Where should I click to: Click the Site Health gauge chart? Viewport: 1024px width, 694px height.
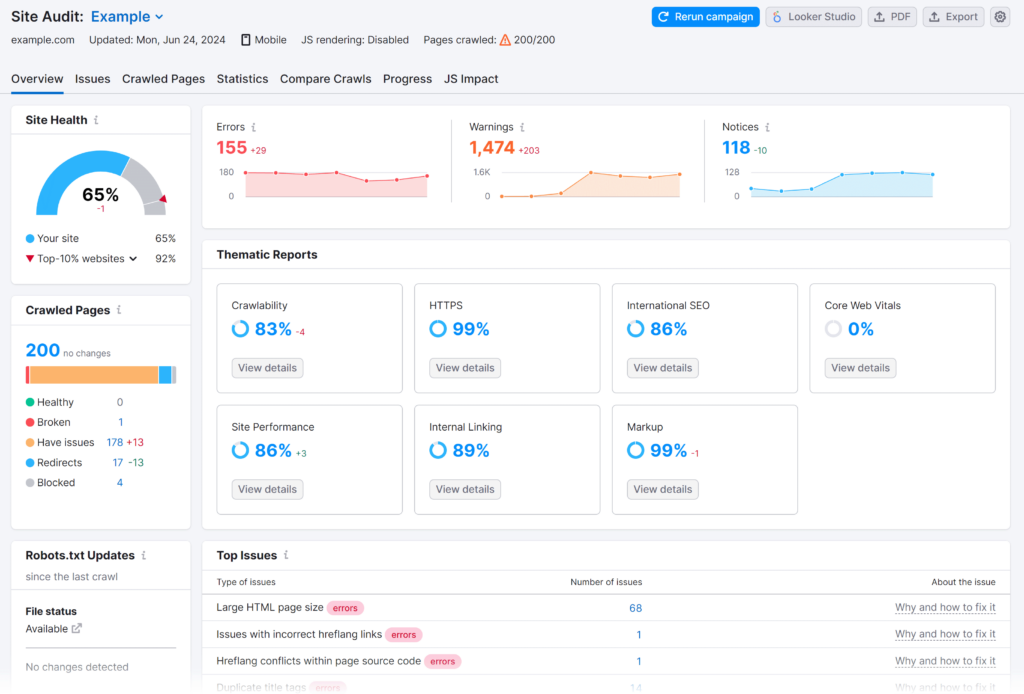point(101,183)
